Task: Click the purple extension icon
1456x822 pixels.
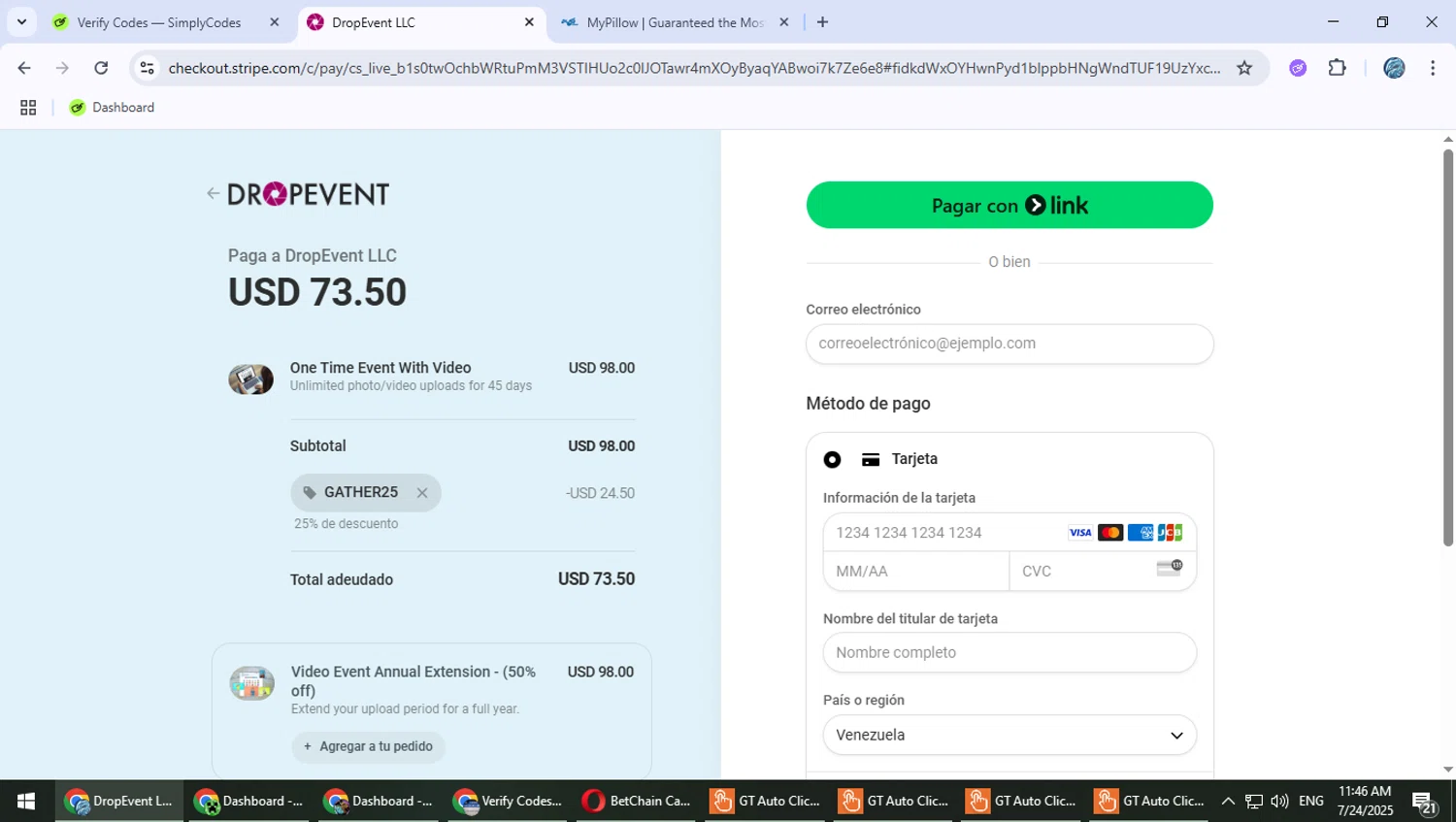Action: pos(1298,68)
